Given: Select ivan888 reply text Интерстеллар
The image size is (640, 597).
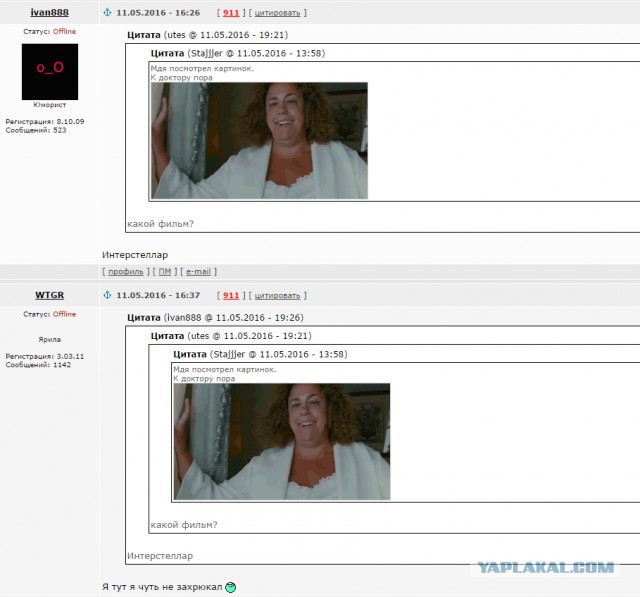Looking at the screenshot, I should (135, 255).
